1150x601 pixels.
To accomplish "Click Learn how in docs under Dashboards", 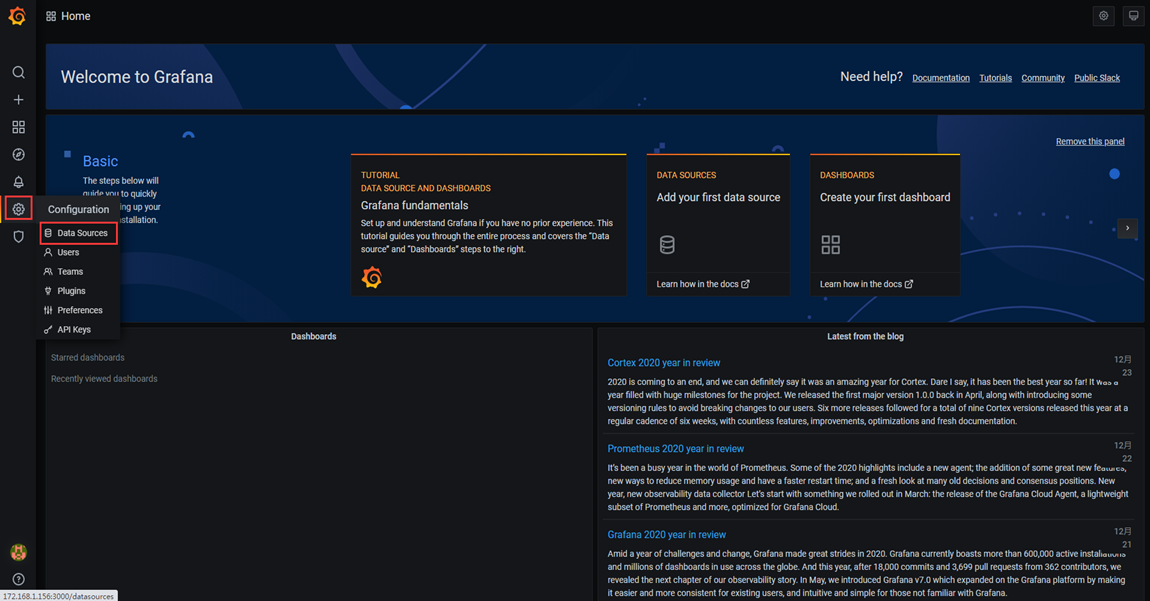I will coord(866,284).
